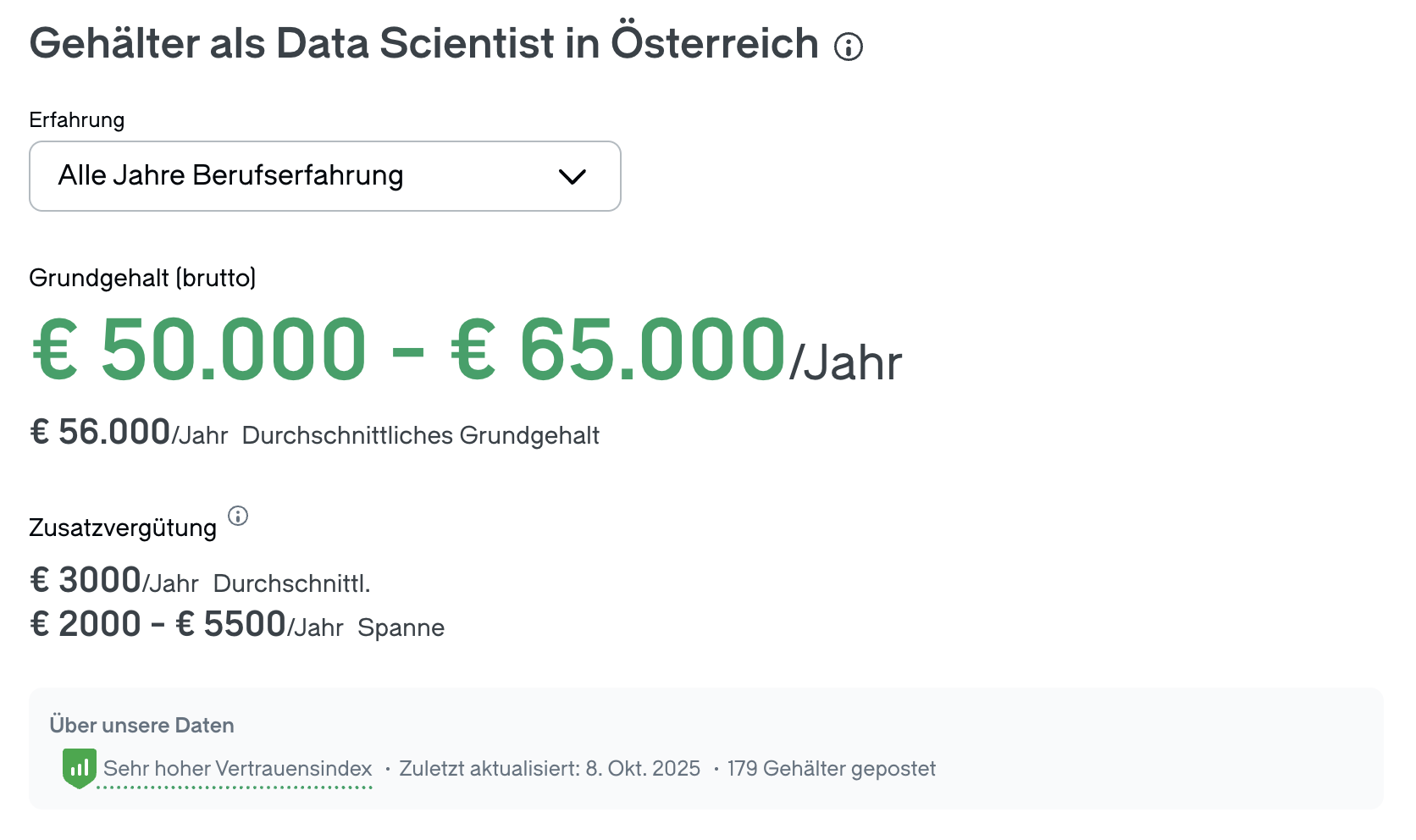
Task: Click info icon beside the Gehälter heading
Action: 848,47
